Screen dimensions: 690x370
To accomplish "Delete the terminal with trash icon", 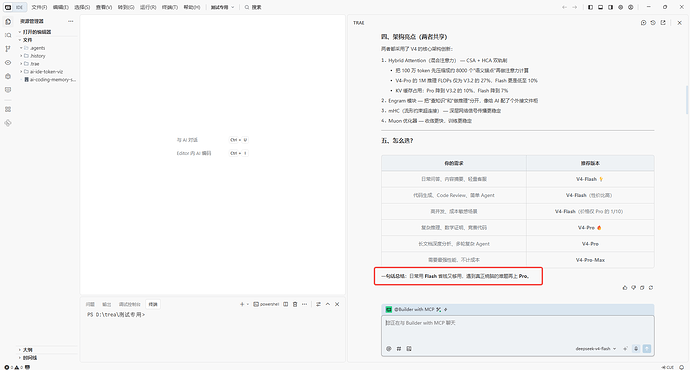I will [295, 304].
